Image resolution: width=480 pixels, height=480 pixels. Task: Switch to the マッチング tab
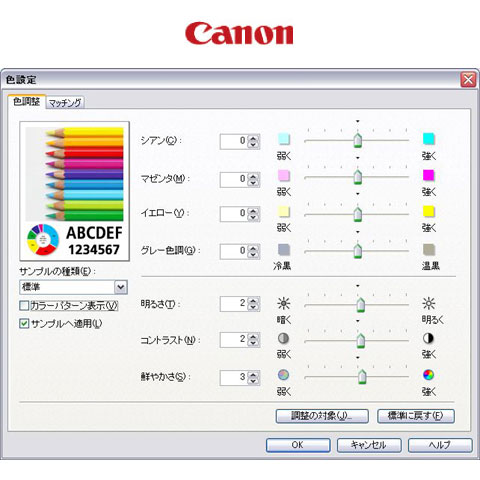65,103
